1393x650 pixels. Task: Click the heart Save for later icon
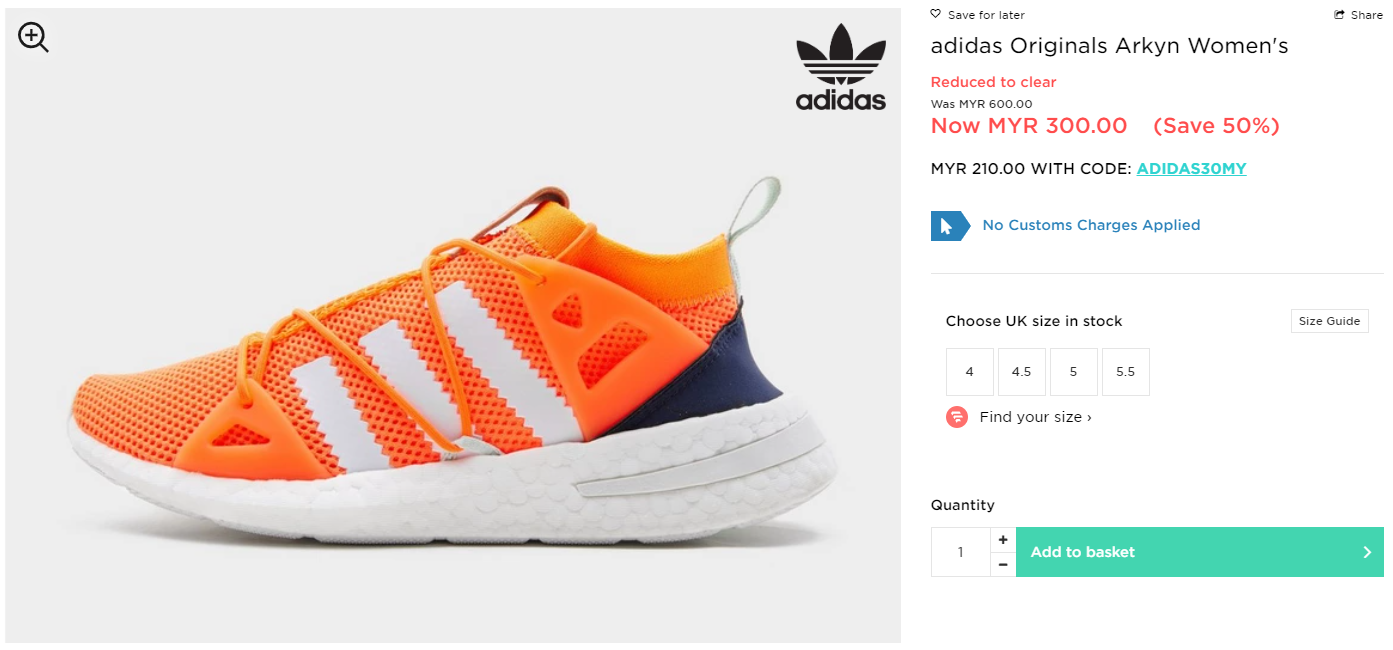pyautogui.click(x=936, y=14)
